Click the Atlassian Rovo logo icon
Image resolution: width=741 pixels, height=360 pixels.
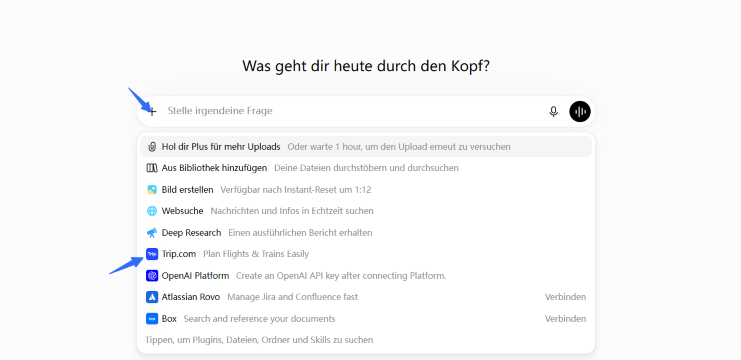click(152, 297)
